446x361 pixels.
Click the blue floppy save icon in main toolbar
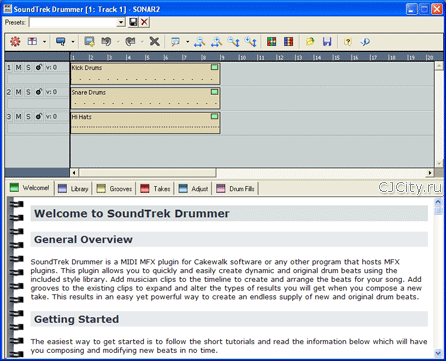327,42
